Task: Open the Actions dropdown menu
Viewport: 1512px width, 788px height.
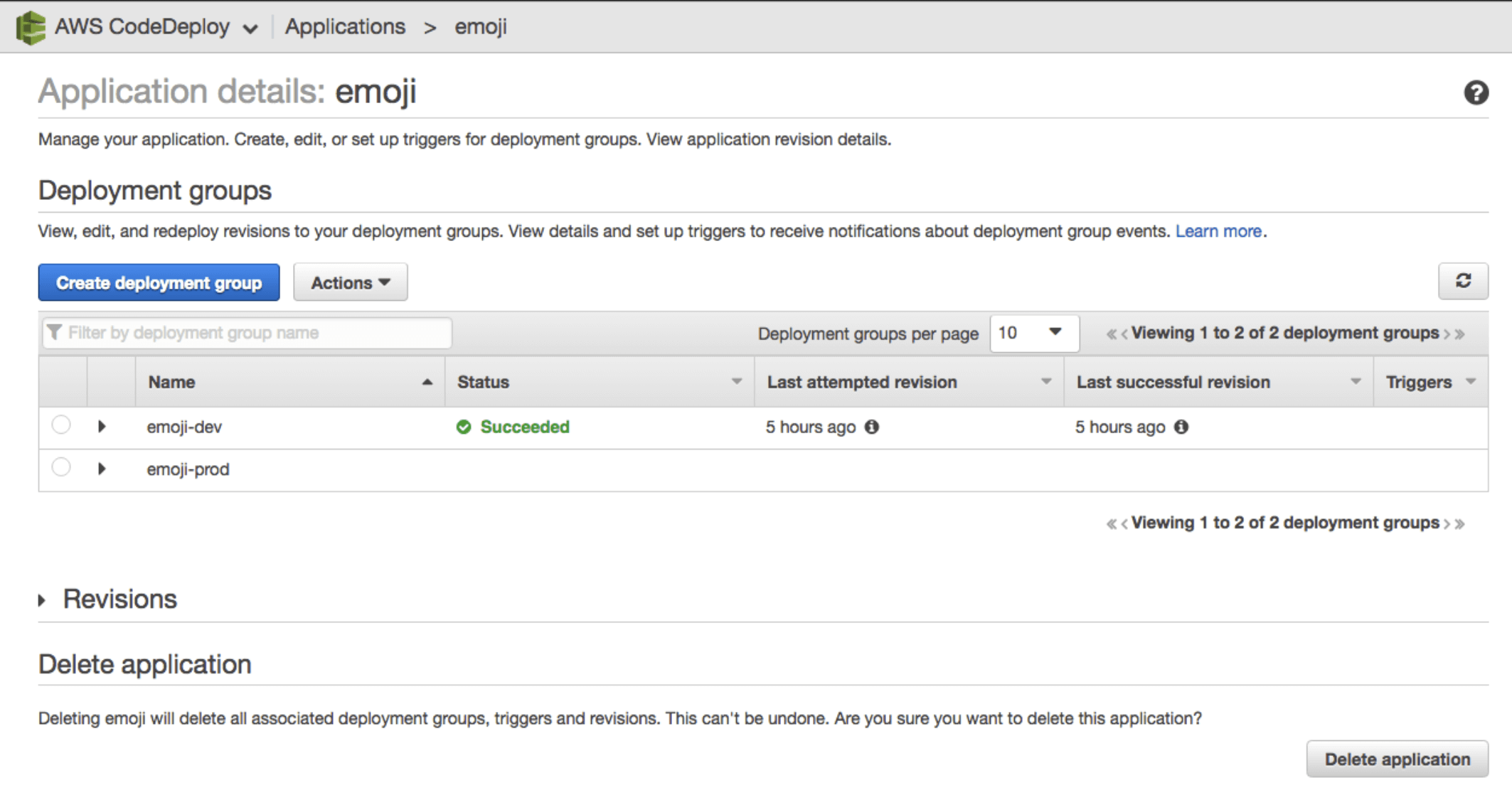Action: click(350, 282)
